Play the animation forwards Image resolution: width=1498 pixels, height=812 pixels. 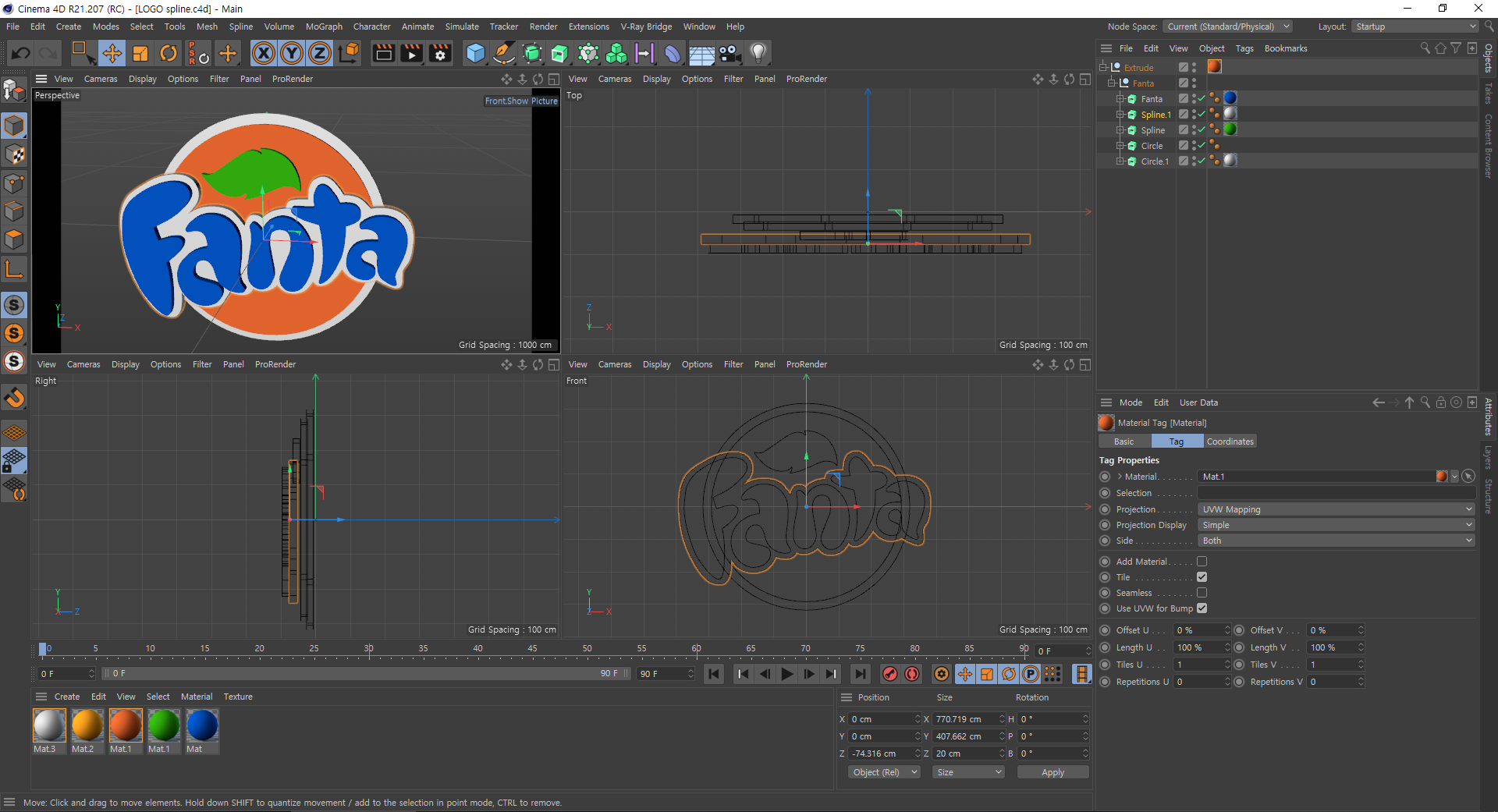[x=786, y=674]
